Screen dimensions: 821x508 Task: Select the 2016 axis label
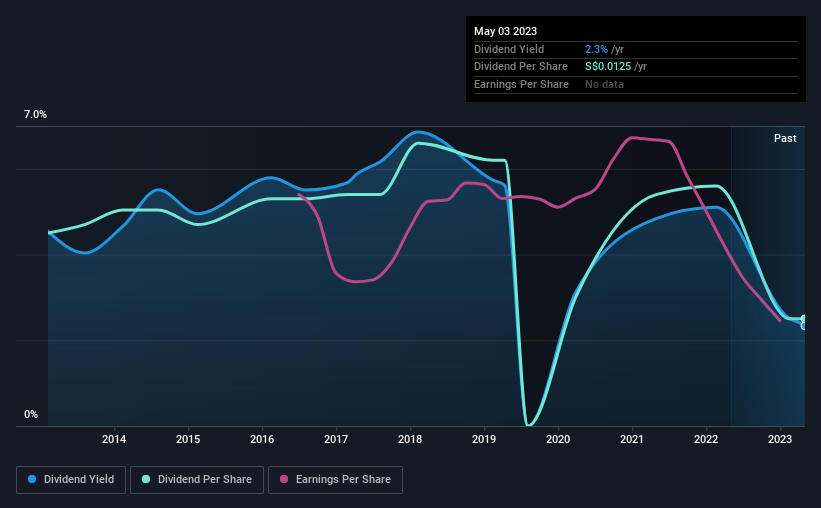262,439
